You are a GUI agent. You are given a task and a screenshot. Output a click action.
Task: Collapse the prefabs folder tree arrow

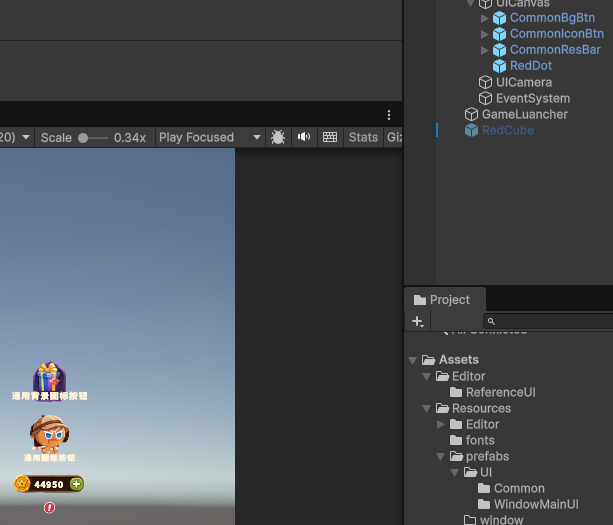[x=441, y=457]
